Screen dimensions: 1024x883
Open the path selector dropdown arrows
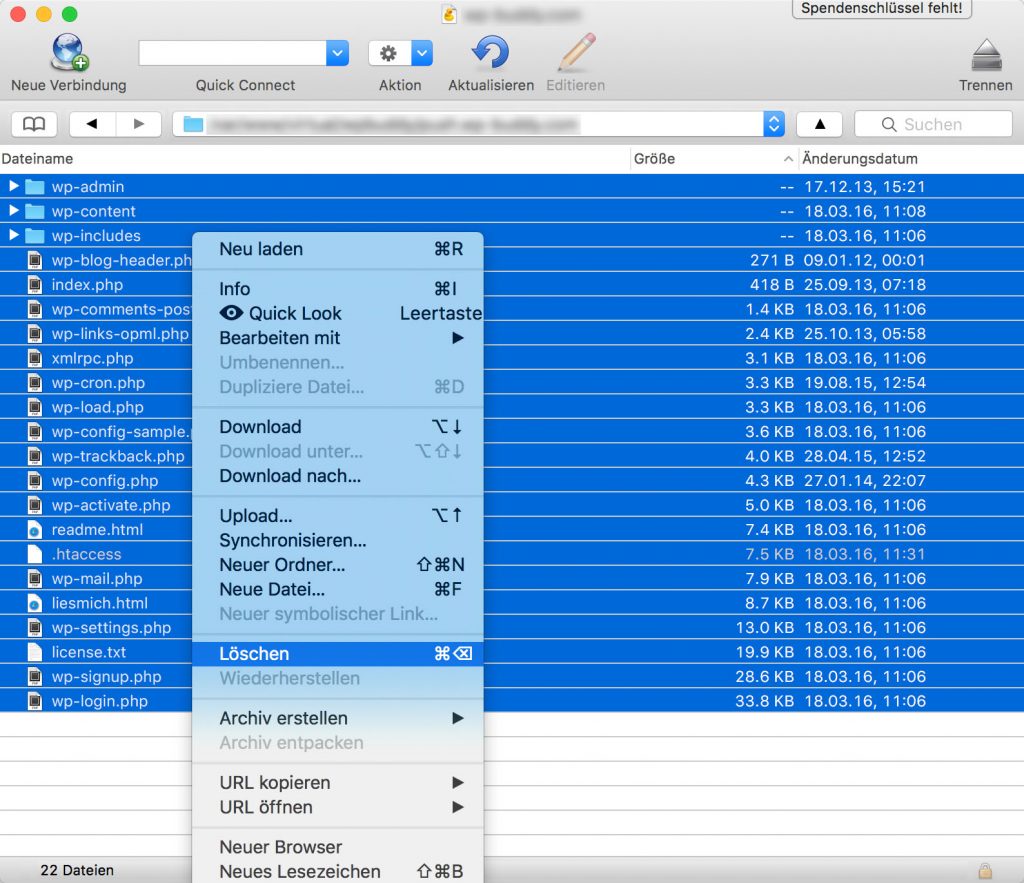[773, 124]
